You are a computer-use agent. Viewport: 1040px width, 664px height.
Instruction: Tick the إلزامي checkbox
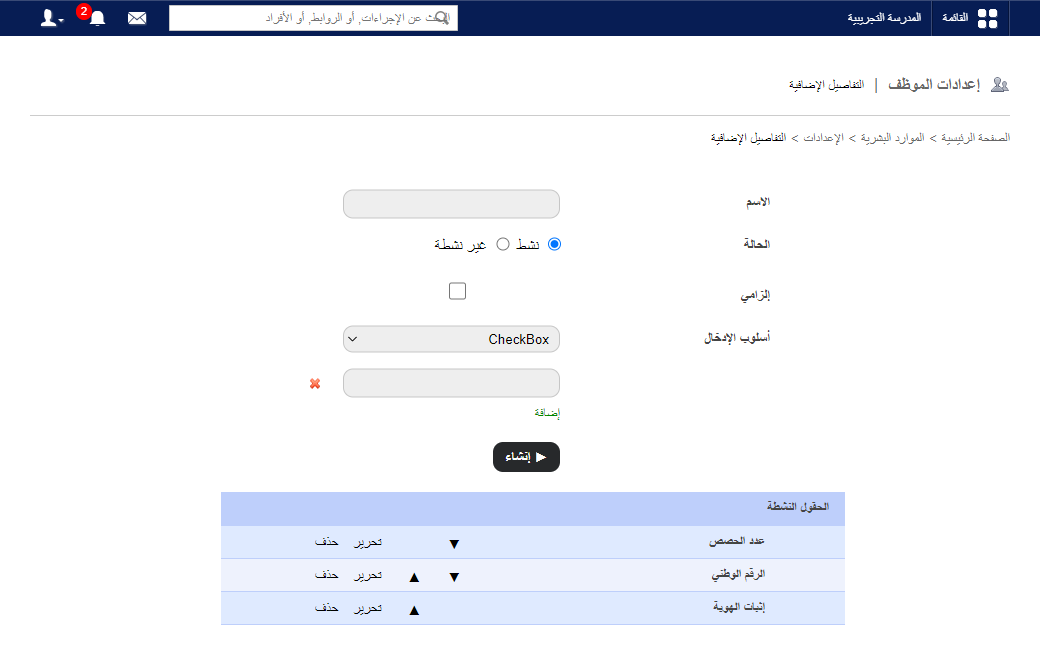[458, 291]
